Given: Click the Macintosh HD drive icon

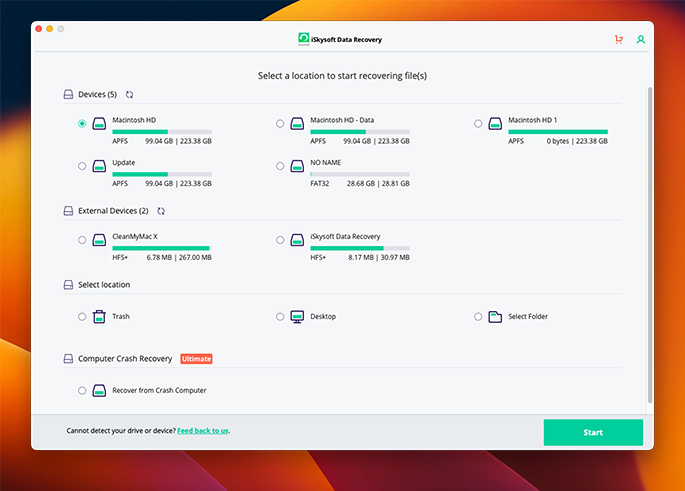Looking at the screenshot, I should (99, 124).
